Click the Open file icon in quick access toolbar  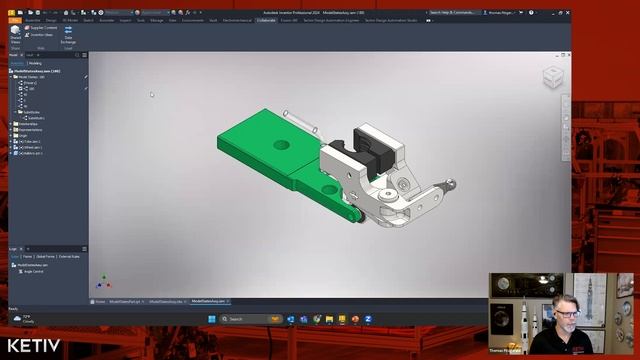click(x=30, y=13)
